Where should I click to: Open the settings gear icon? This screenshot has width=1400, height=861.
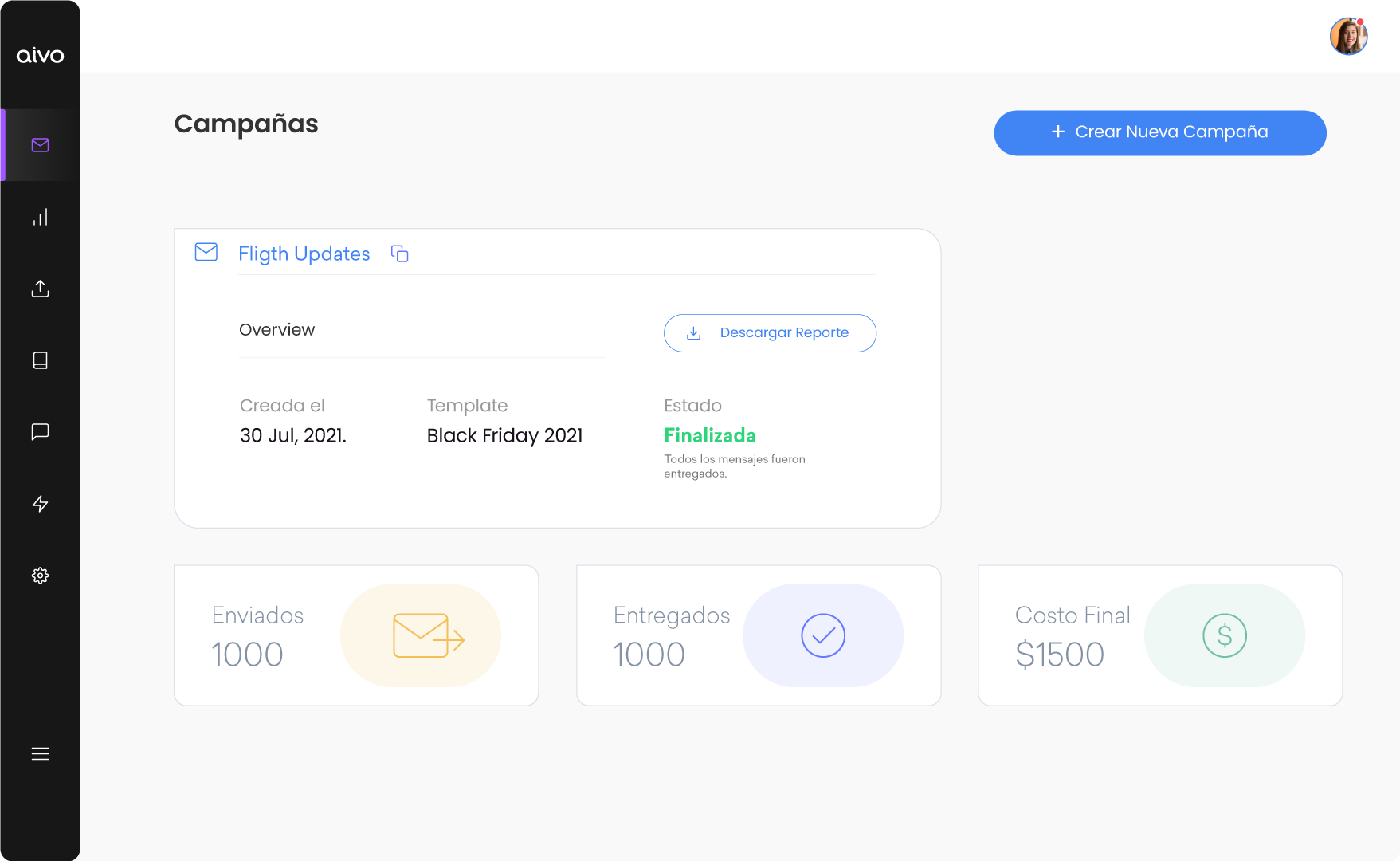point(40,576)
